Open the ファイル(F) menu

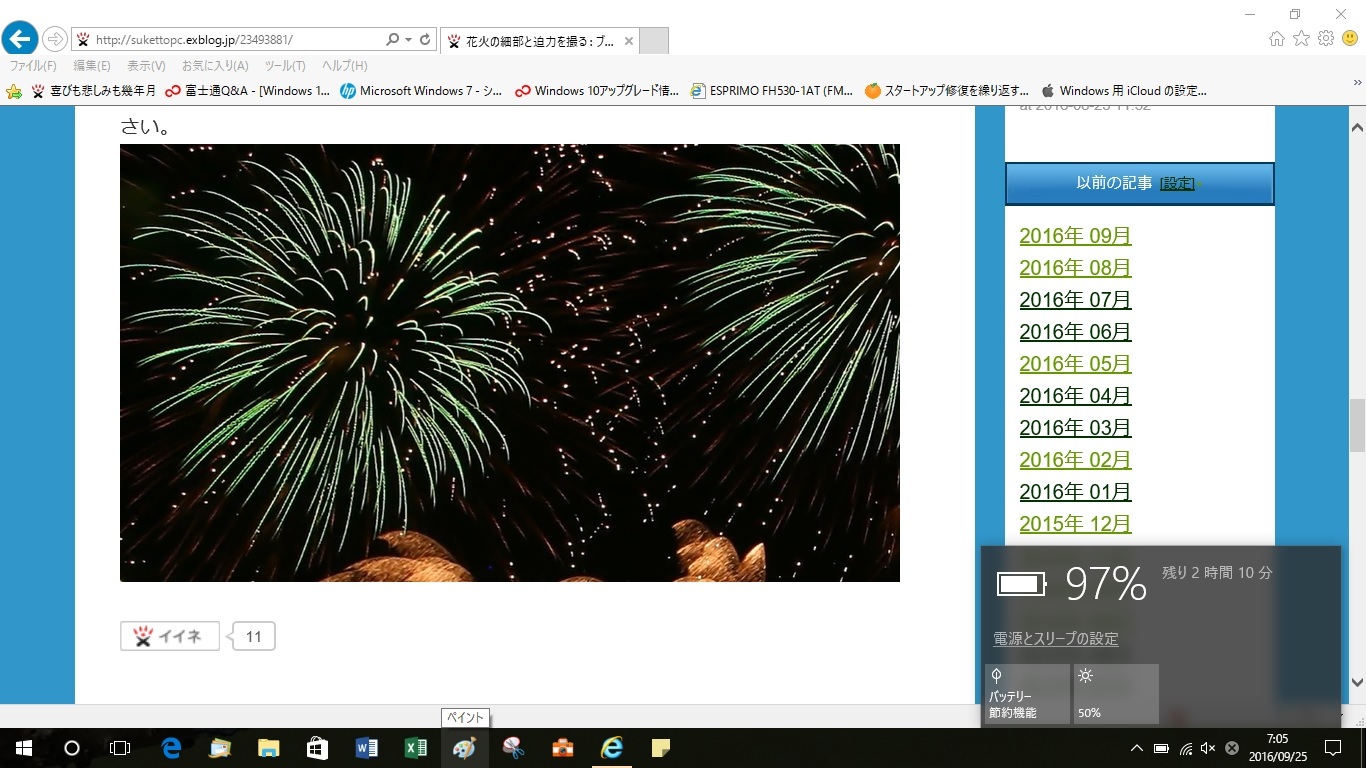(x=33, y=66)
